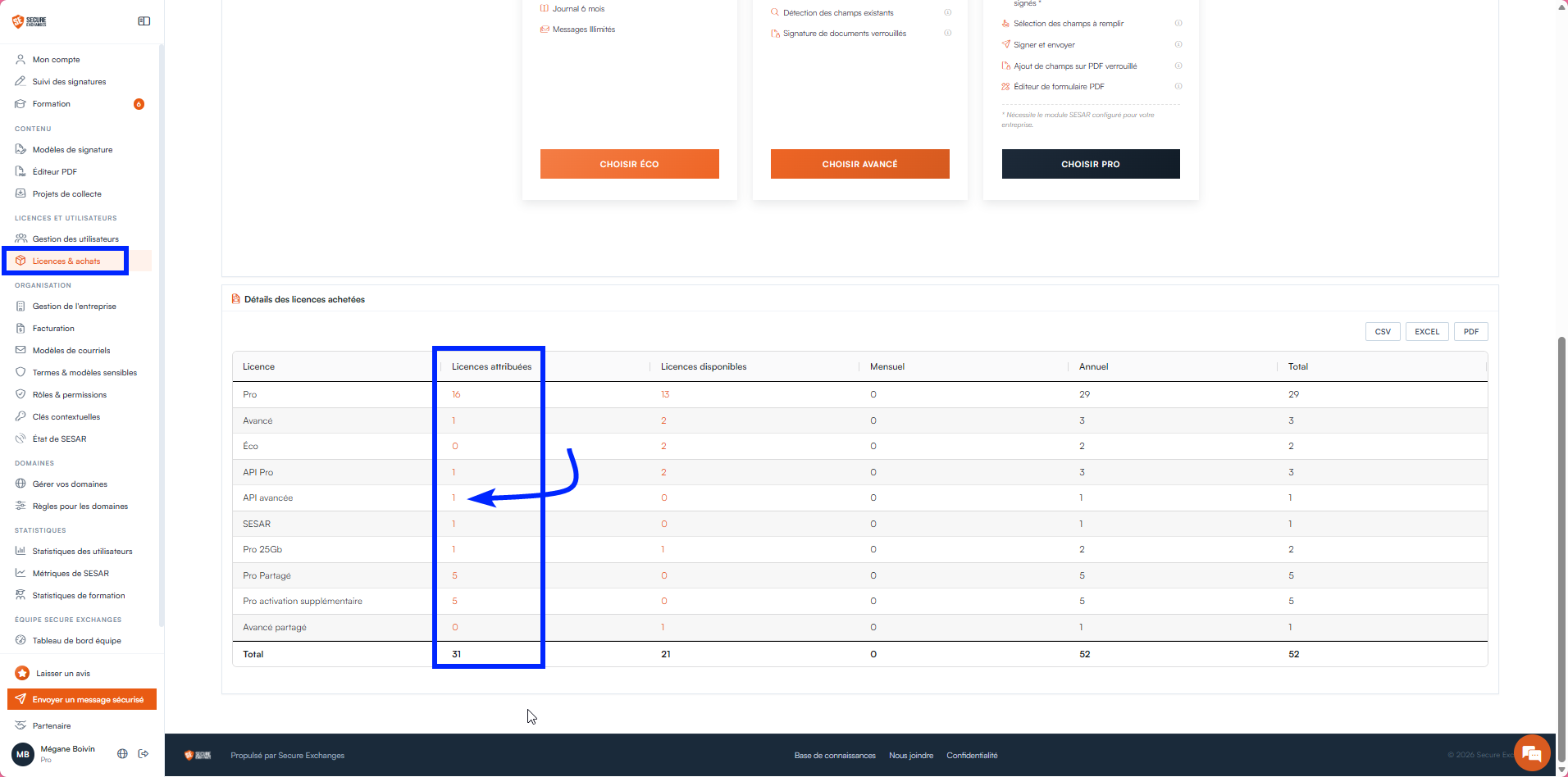This screenshot has width=1568, height=777.
Task: Open the Base de connaissances footer link
Action: tap(835, 756)
